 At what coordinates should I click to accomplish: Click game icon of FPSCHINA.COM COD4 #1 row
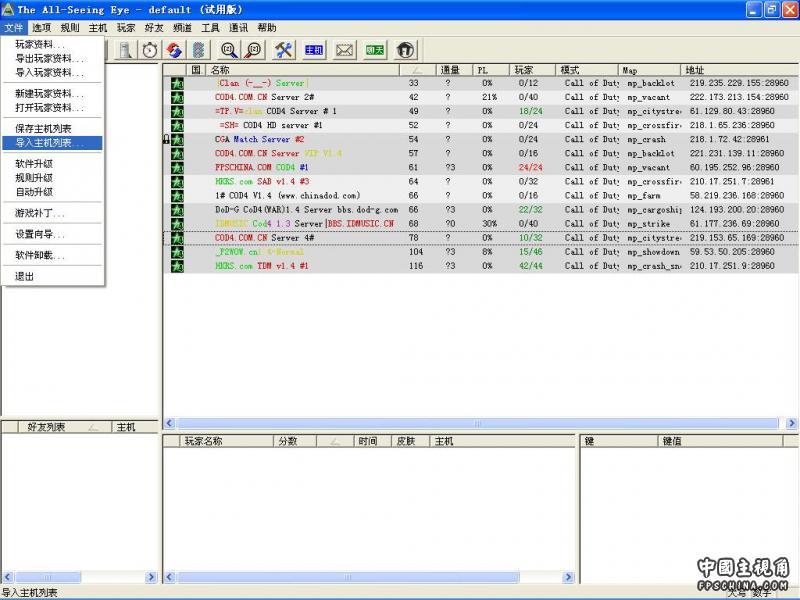coord(177,167)
